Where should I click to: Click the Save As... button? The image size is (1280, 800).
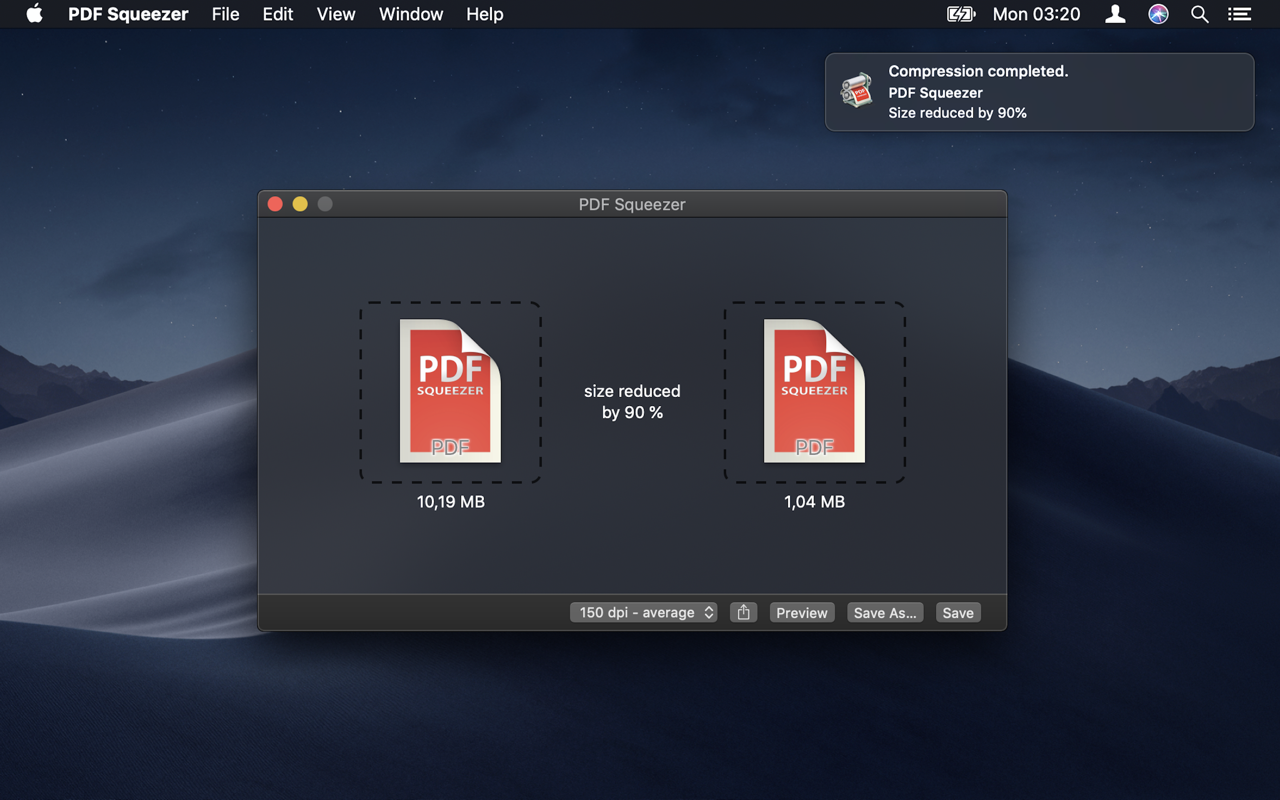[884, 613]
